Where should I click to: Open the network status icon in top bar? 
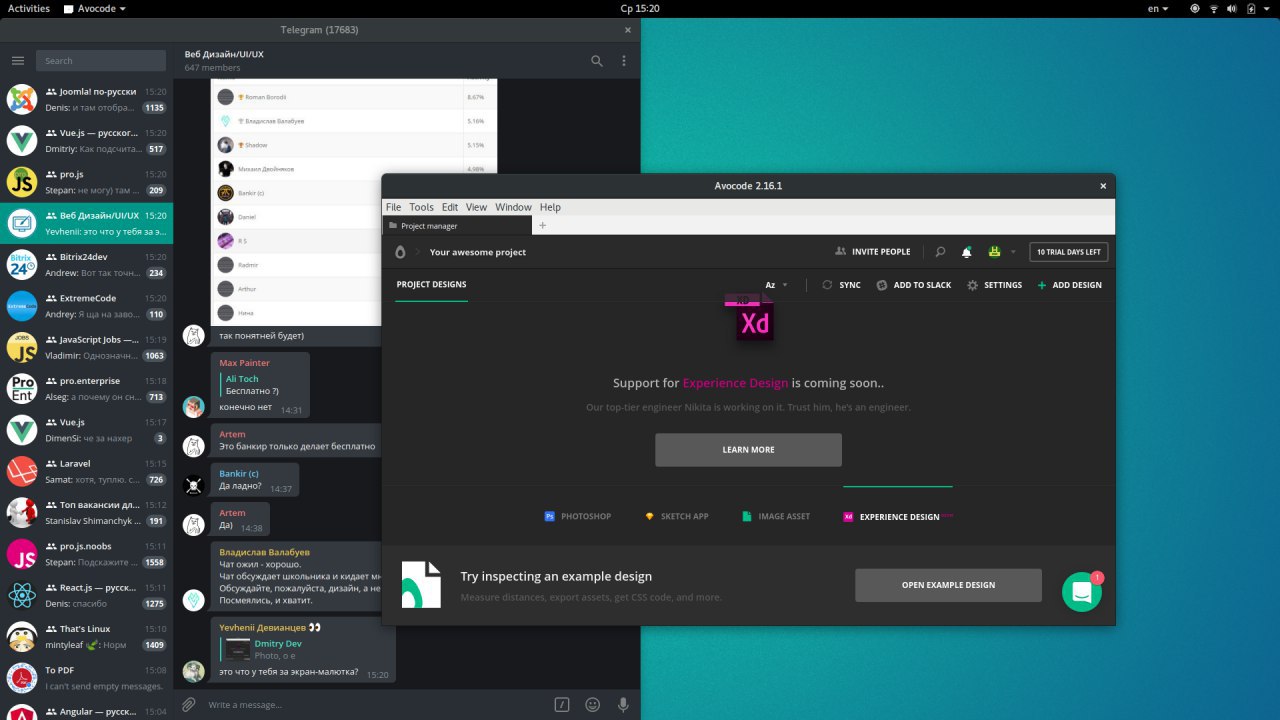pos(1214,8)
